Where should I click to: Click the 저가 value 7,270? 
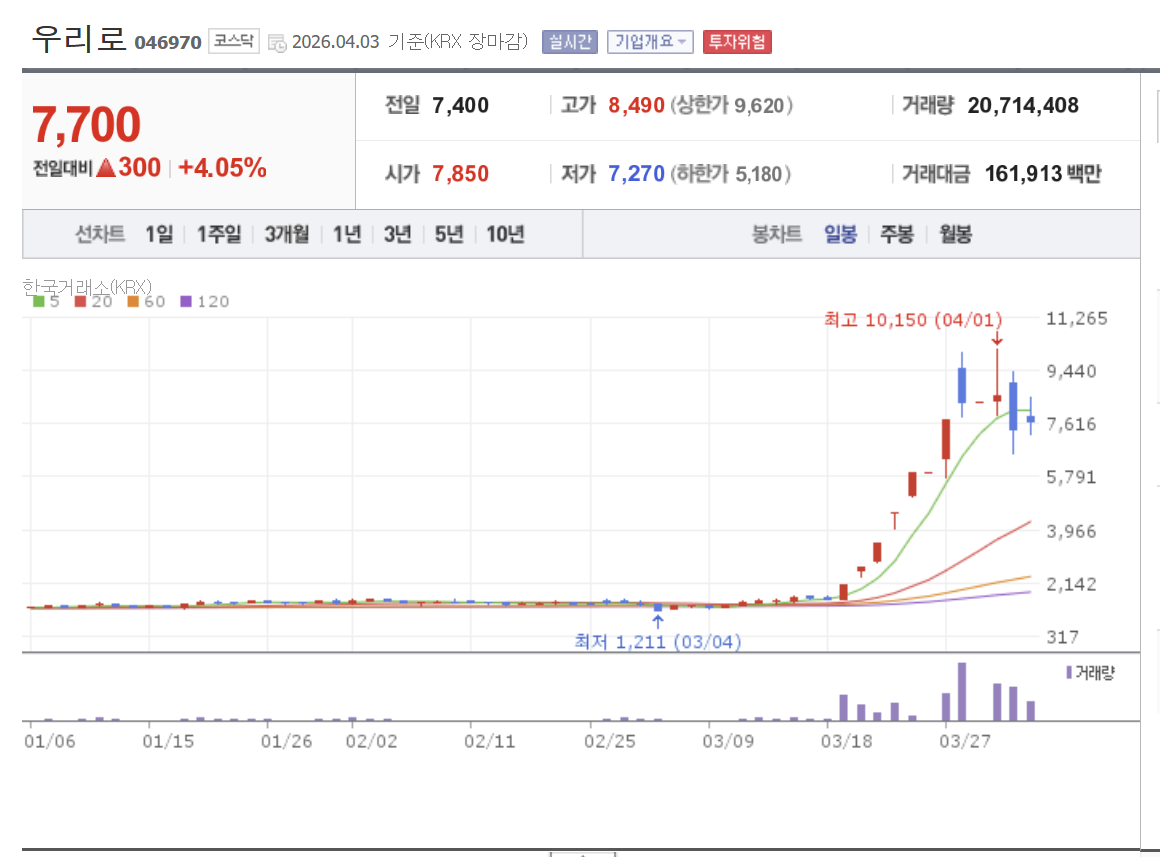[636, 174]
